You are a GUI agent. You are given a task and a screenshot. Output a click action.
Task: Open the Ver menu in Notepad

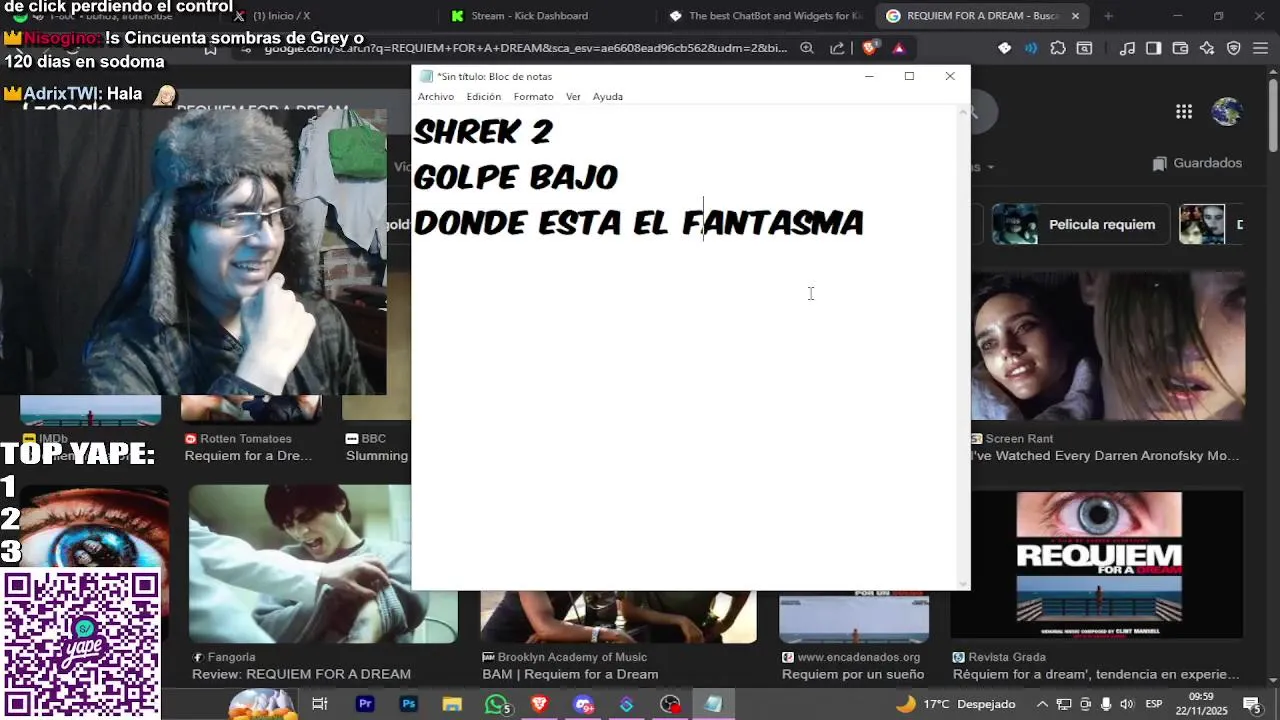[x=573, y=97]
